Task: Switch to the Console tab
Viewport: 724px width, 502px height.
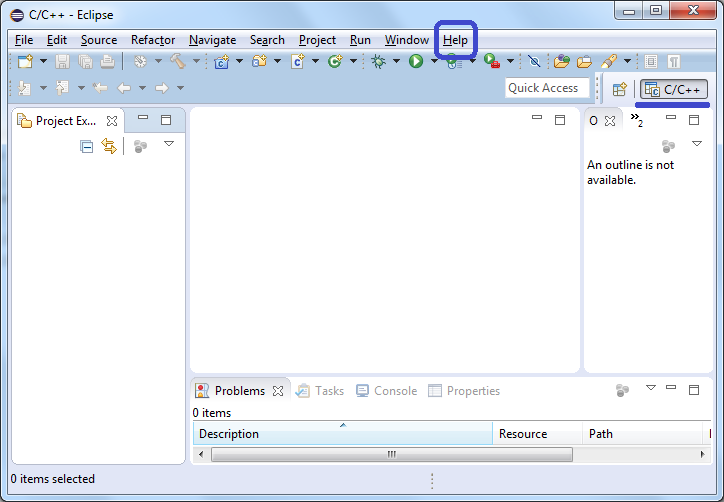Action: (386, 391)
